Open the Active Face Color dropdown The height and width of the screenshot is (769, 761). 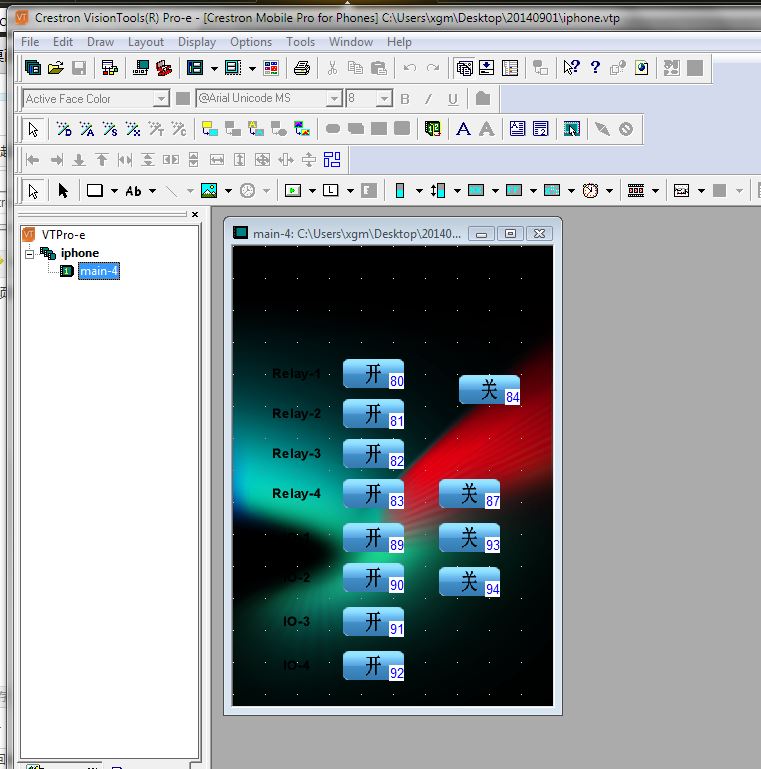161,99
